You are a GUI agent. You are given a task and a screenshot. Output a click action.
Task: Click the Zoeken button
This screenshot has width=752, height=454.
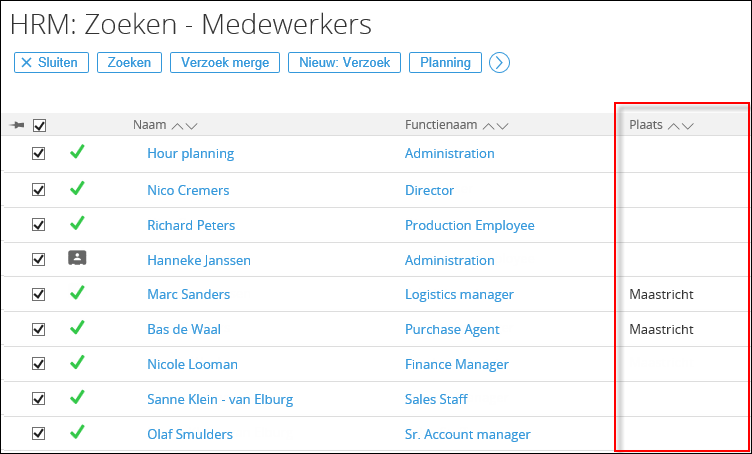129,63
